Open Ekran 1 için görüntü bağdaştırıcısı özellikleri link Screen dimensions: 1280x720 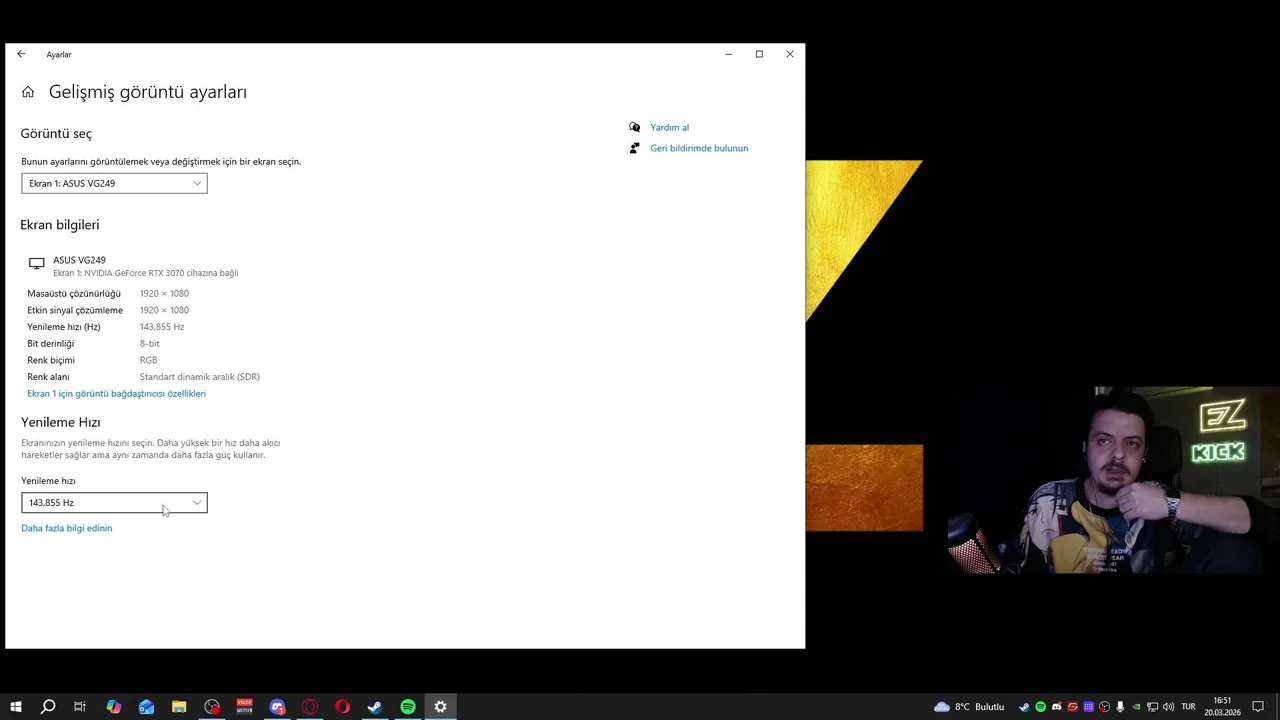(x=116, y=394)
